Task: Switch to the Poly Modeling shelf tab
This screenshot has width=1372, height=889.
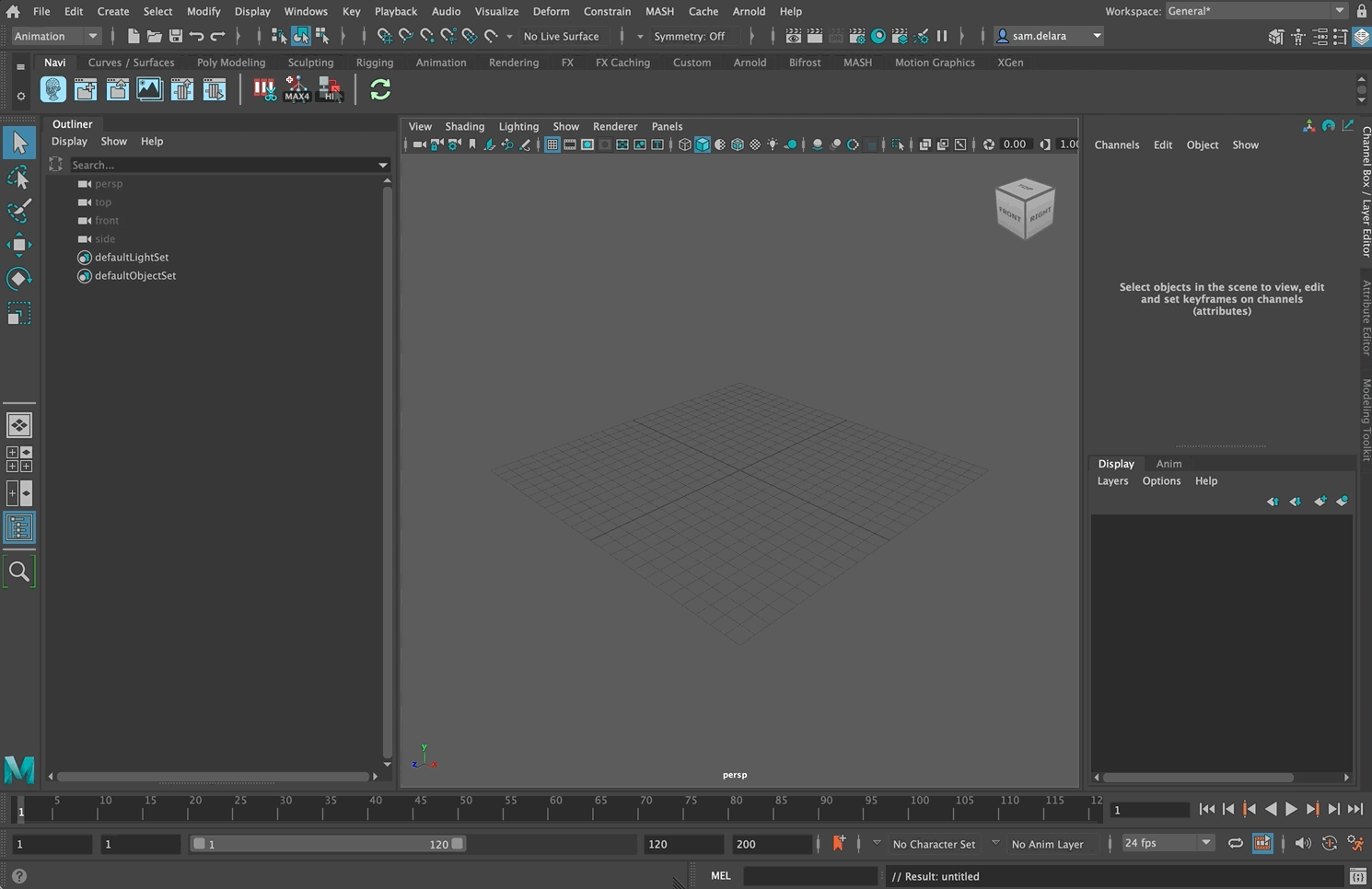Action: click(231, 63)
